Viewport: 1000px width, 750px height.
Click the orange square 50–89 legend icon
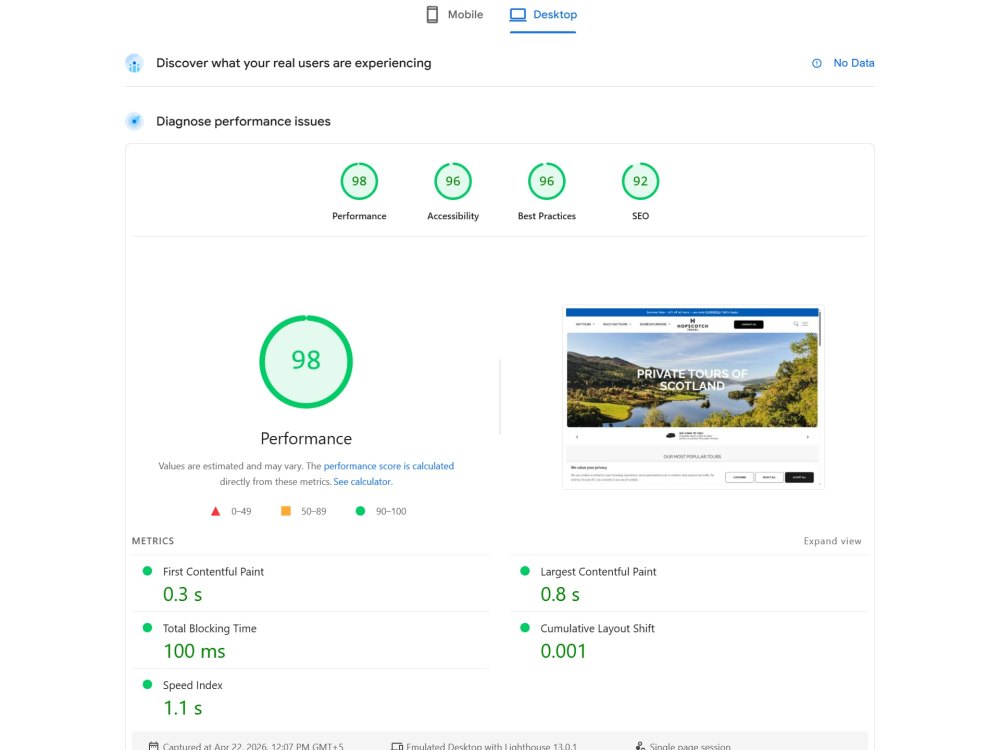pos(286,511)
